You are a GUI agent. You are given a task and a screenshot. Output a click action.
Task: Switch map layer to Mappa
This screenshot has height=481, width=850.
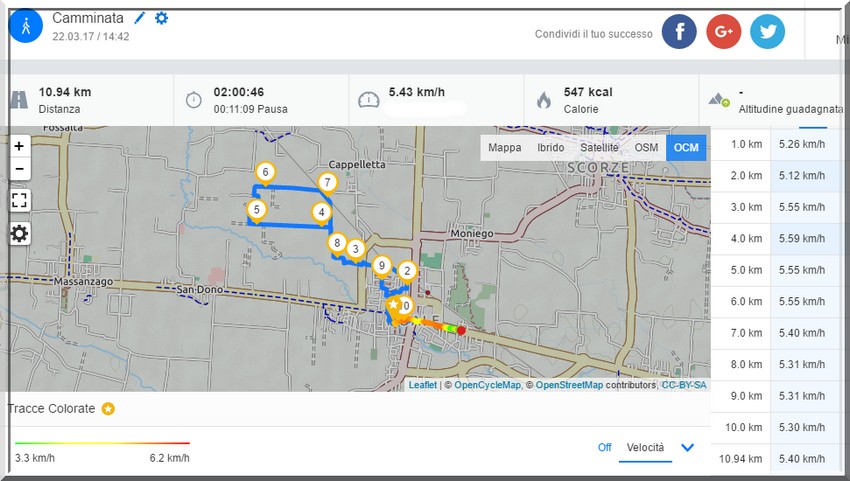[x=505, y=147]
